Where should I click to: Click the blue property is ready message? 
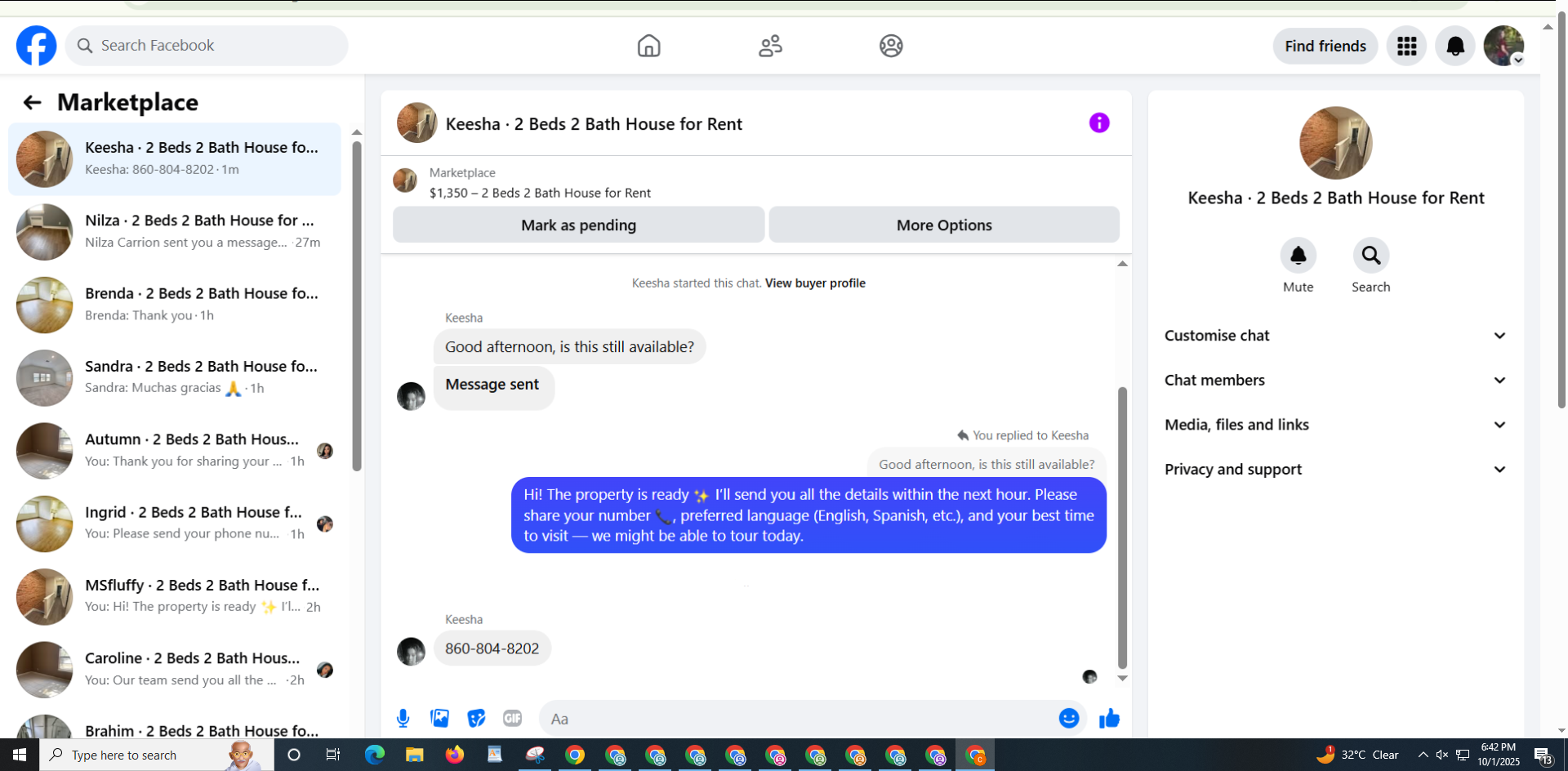pos(808,515)
